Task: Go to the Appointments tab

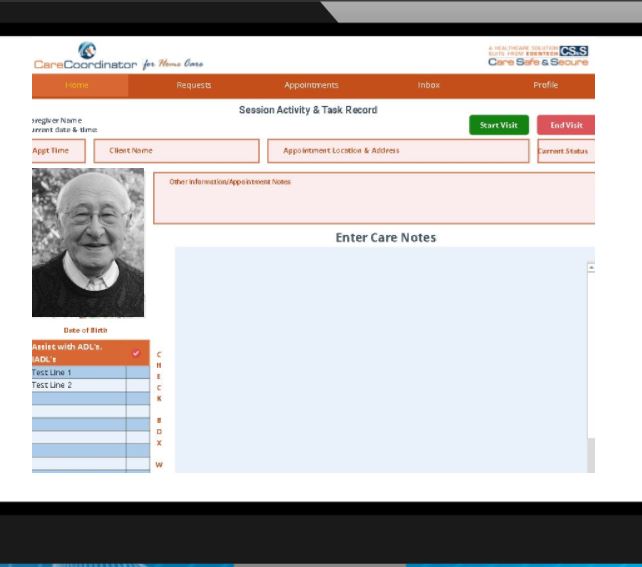Action: (311, 85)
